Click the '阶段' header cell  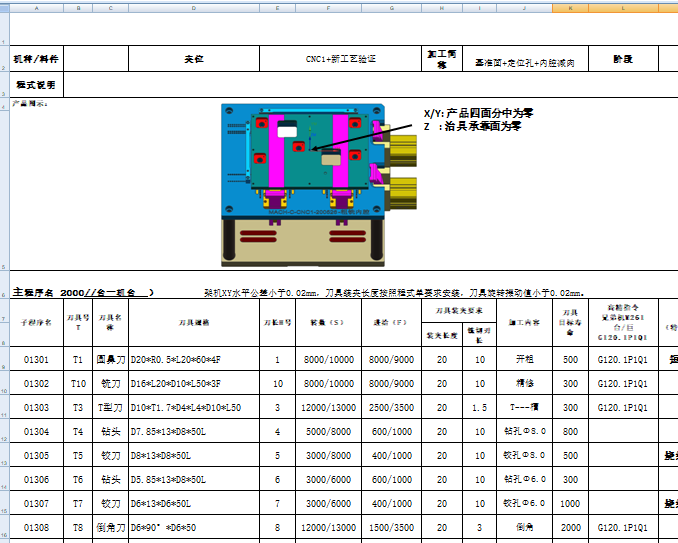click(623, 59)
